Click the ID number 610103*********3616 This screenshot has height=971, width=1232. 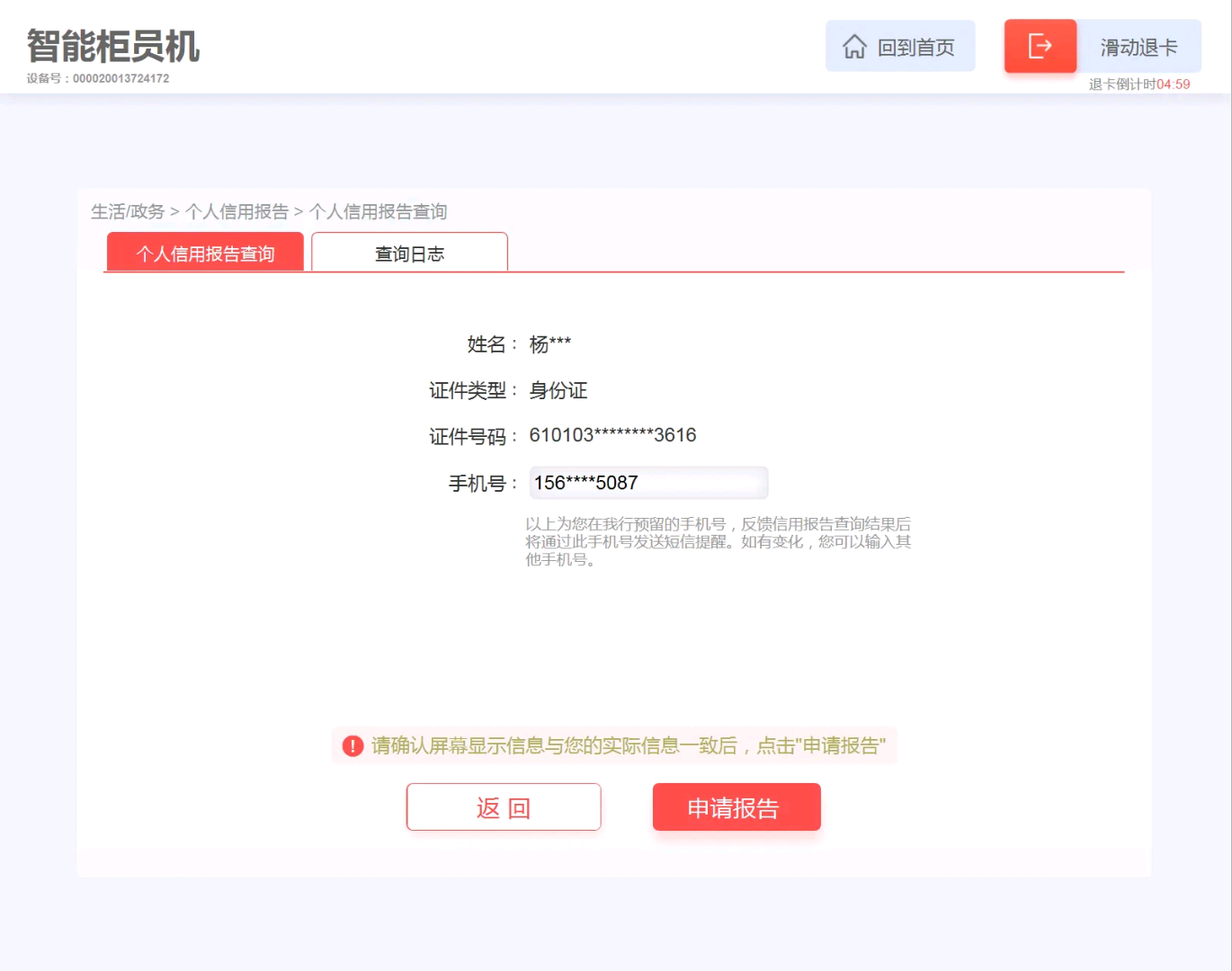tap(612, 435)
